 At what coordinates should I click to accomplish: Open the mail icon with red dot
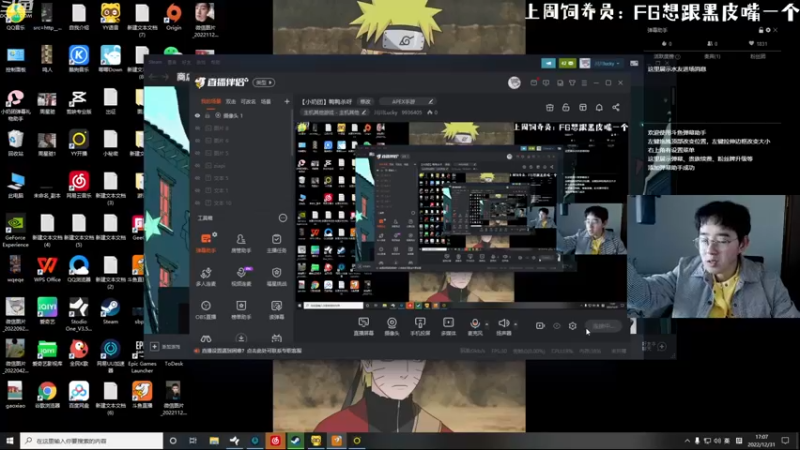[534, 83]
